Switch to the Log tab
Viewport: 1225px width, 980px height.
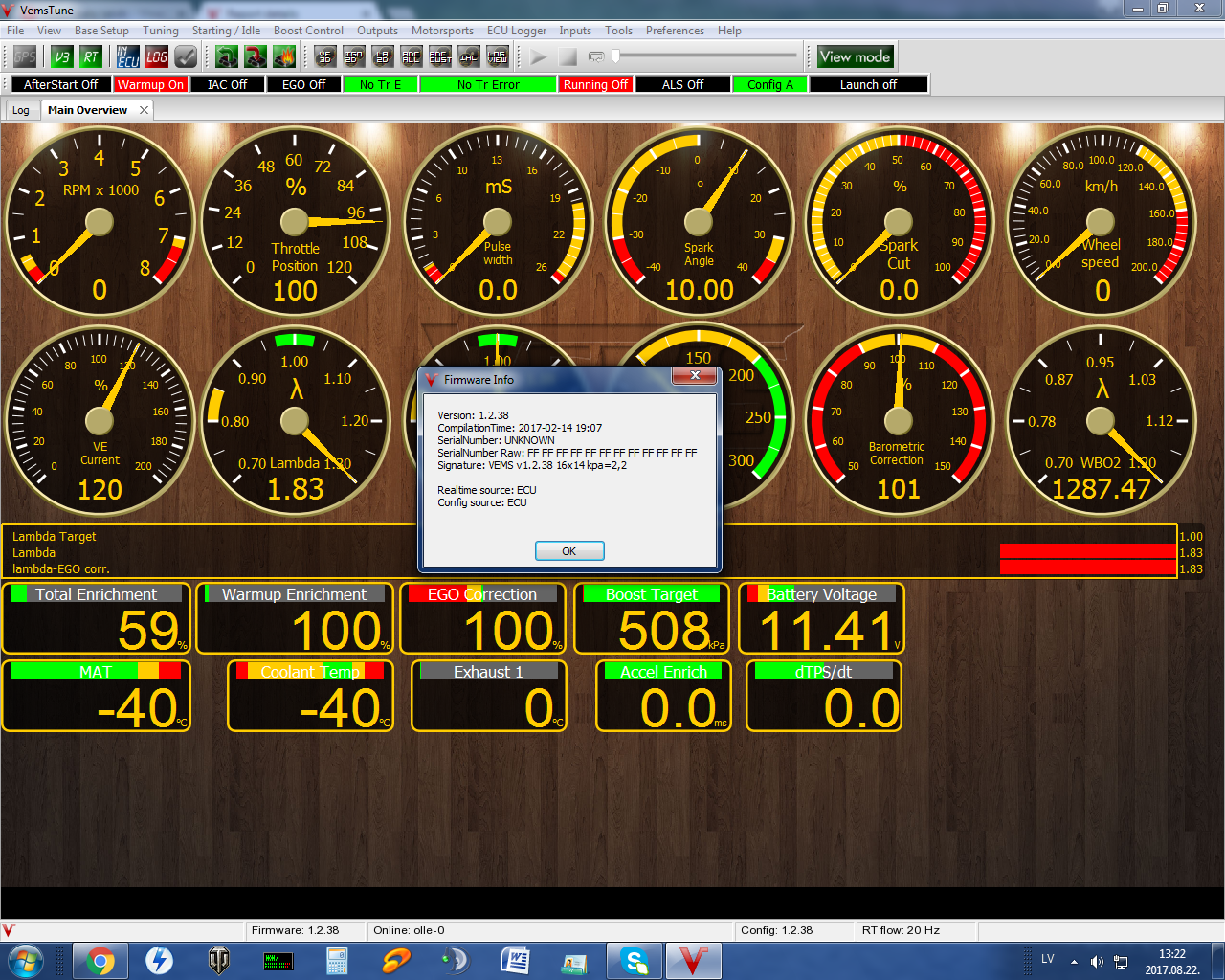coord(21,110)
